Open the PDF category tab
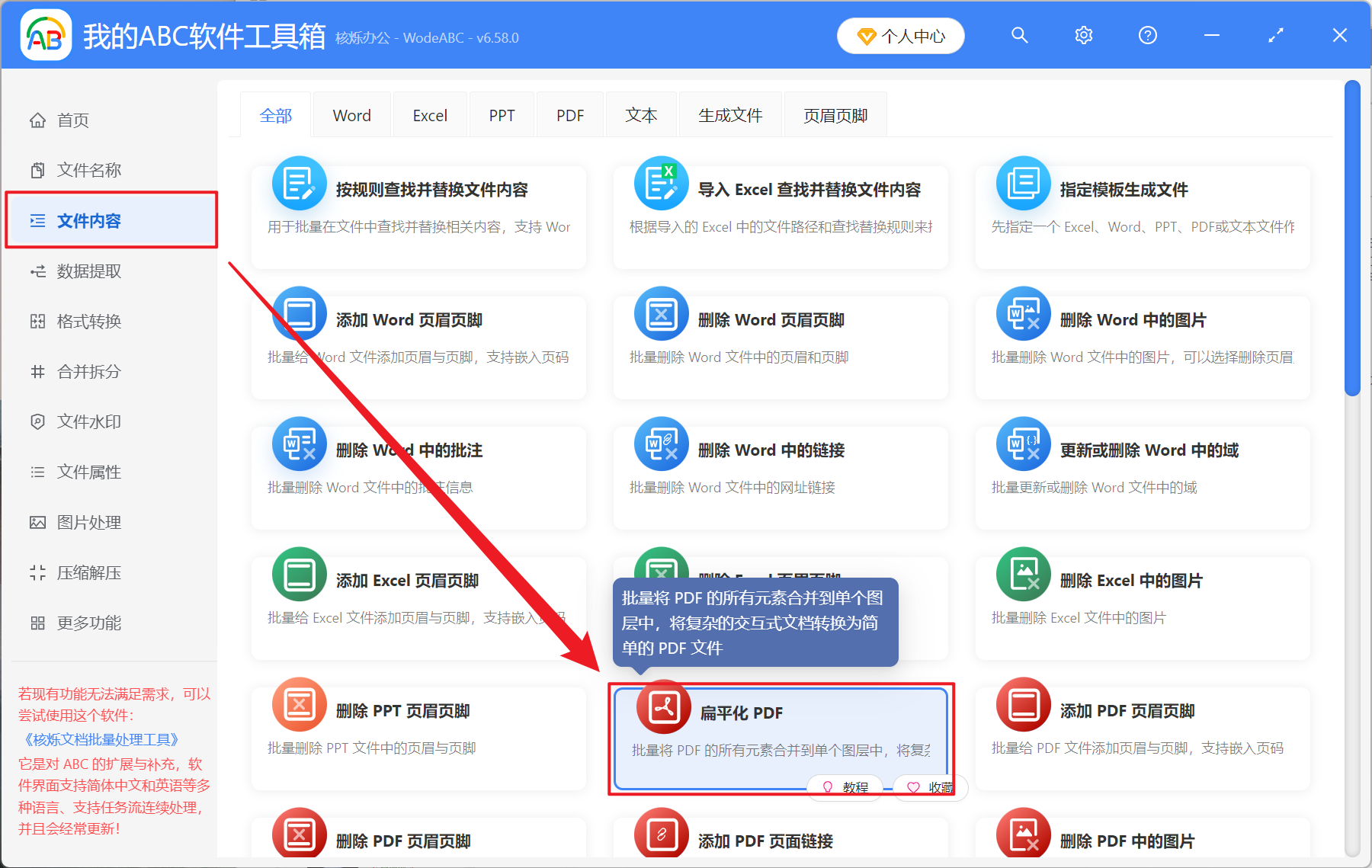 click(x=569, y=114)
